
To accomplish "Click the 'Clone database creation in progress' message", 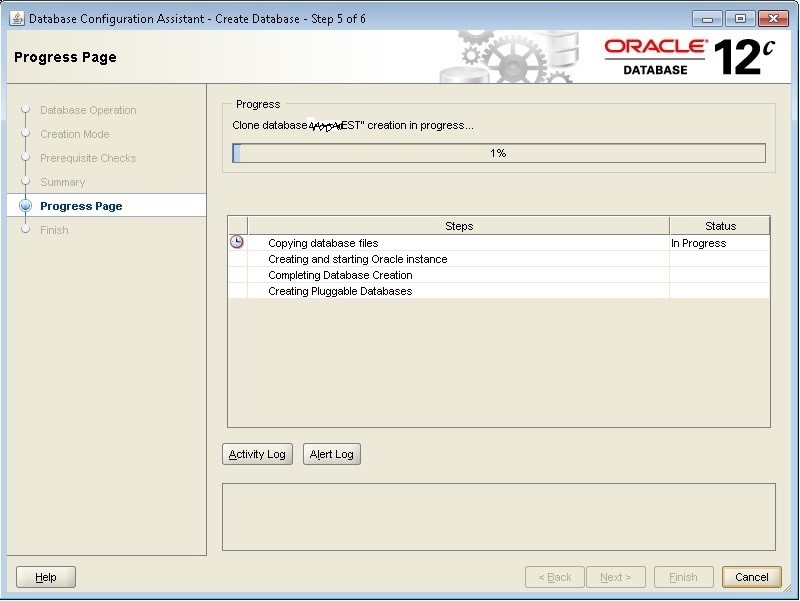I will (x=353, y=126).
